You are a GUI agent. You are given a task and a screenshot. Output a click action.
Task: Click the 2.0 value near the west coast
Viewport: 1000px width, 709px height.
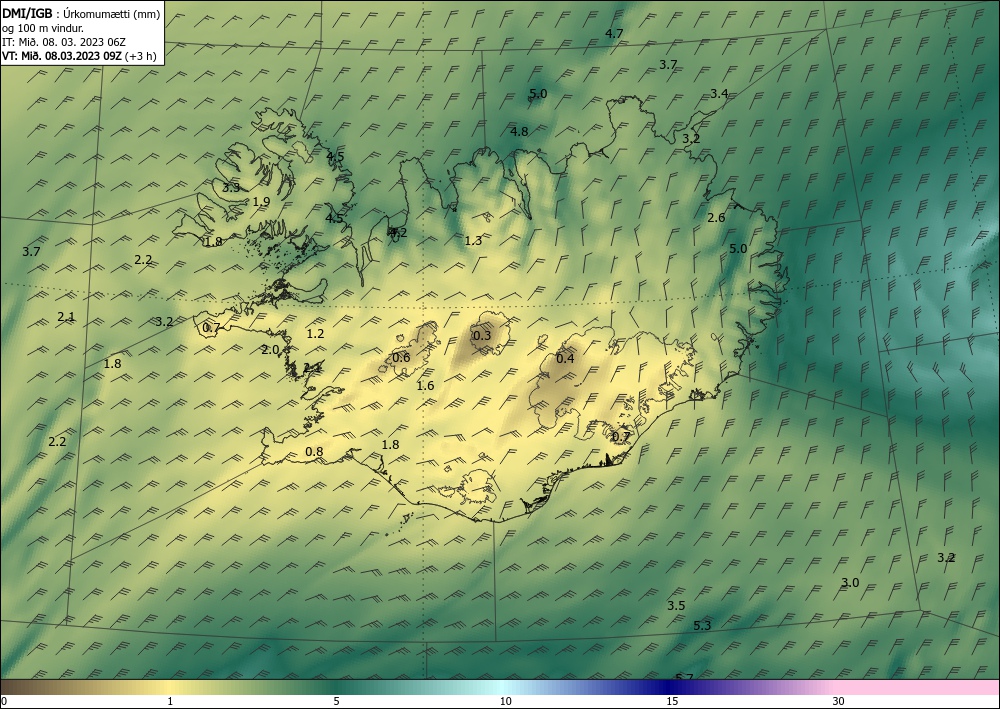point(270,349)
